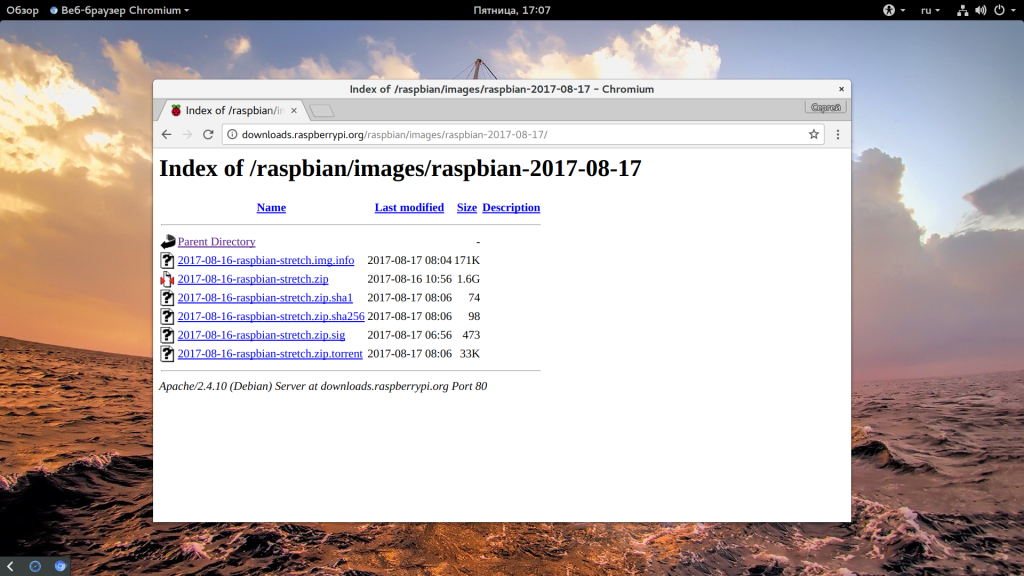The width and height of the screenshot is (1024, 576).
Task: Click the site information icon in address bar
Action: point(232,134)
